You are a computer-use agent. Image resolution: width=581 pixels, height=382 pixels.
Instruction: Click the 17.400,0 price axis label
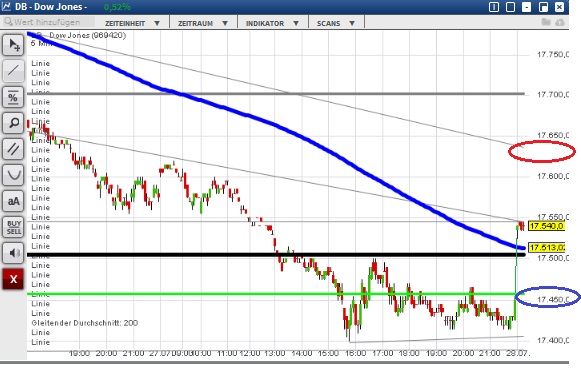[x=552, y=340]
